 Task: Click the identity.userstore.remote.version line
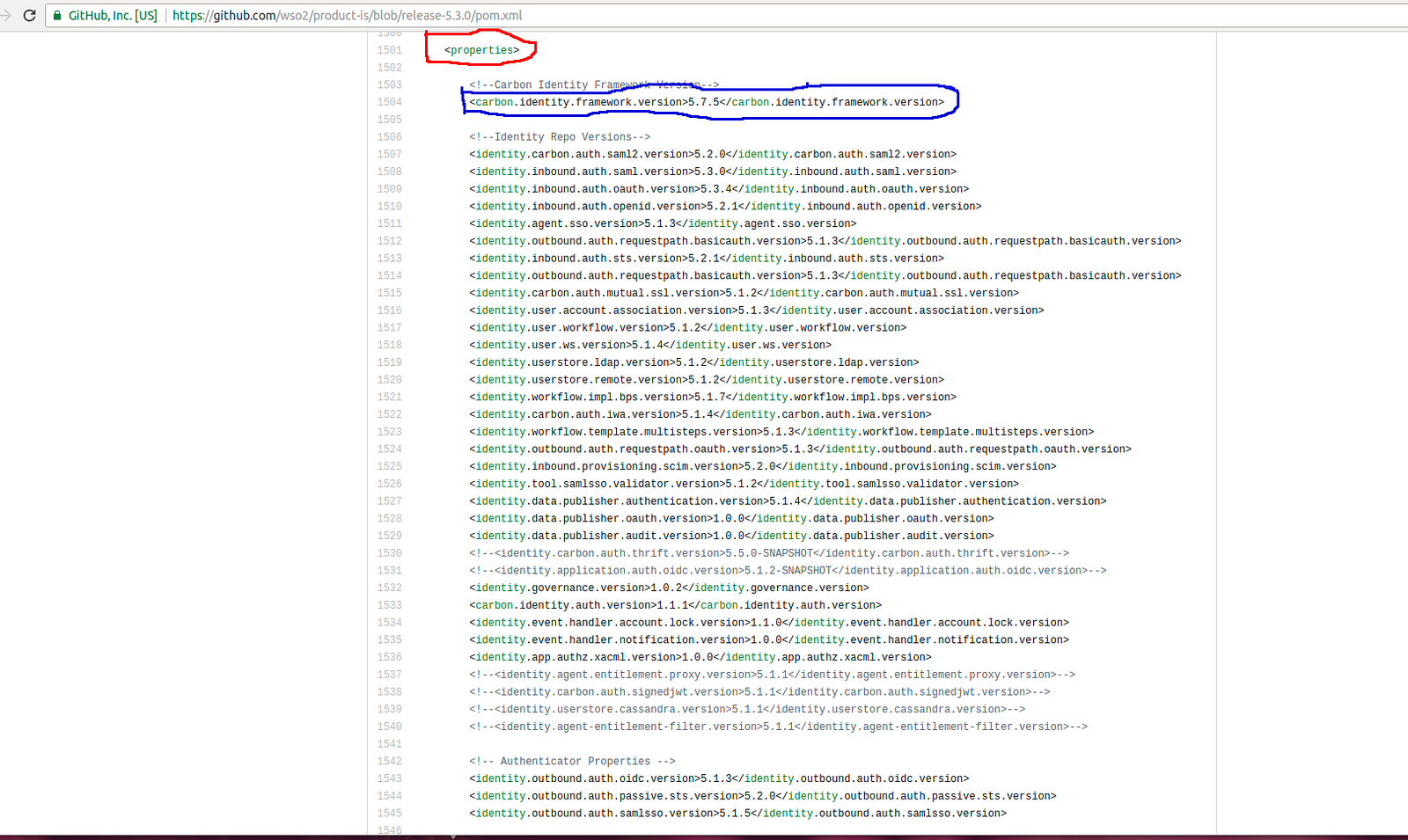[707, 381]
